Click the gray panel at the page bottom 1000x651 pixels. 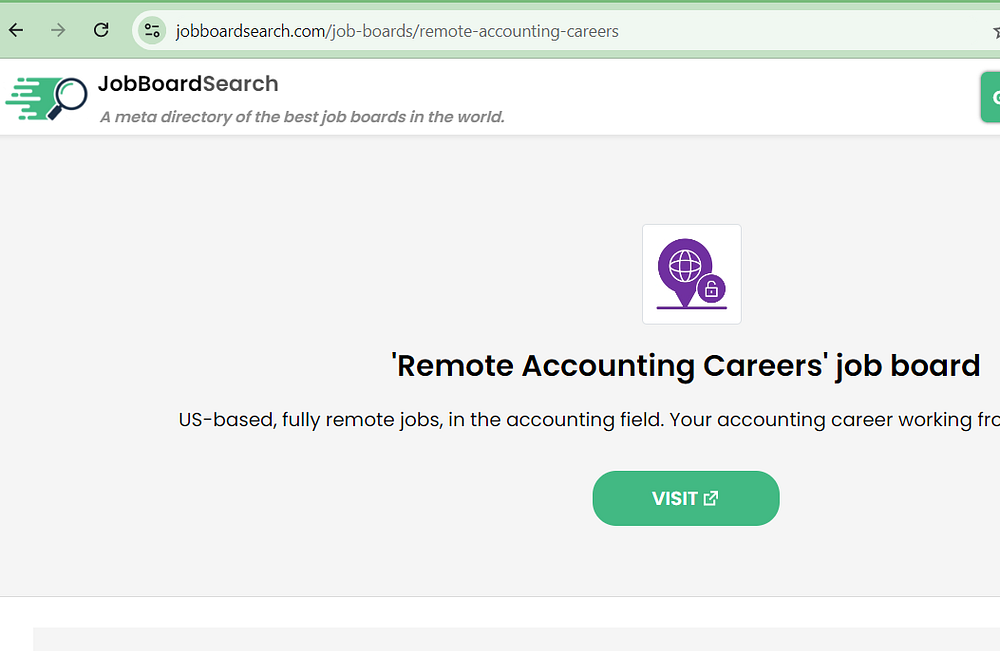(500, 640)
